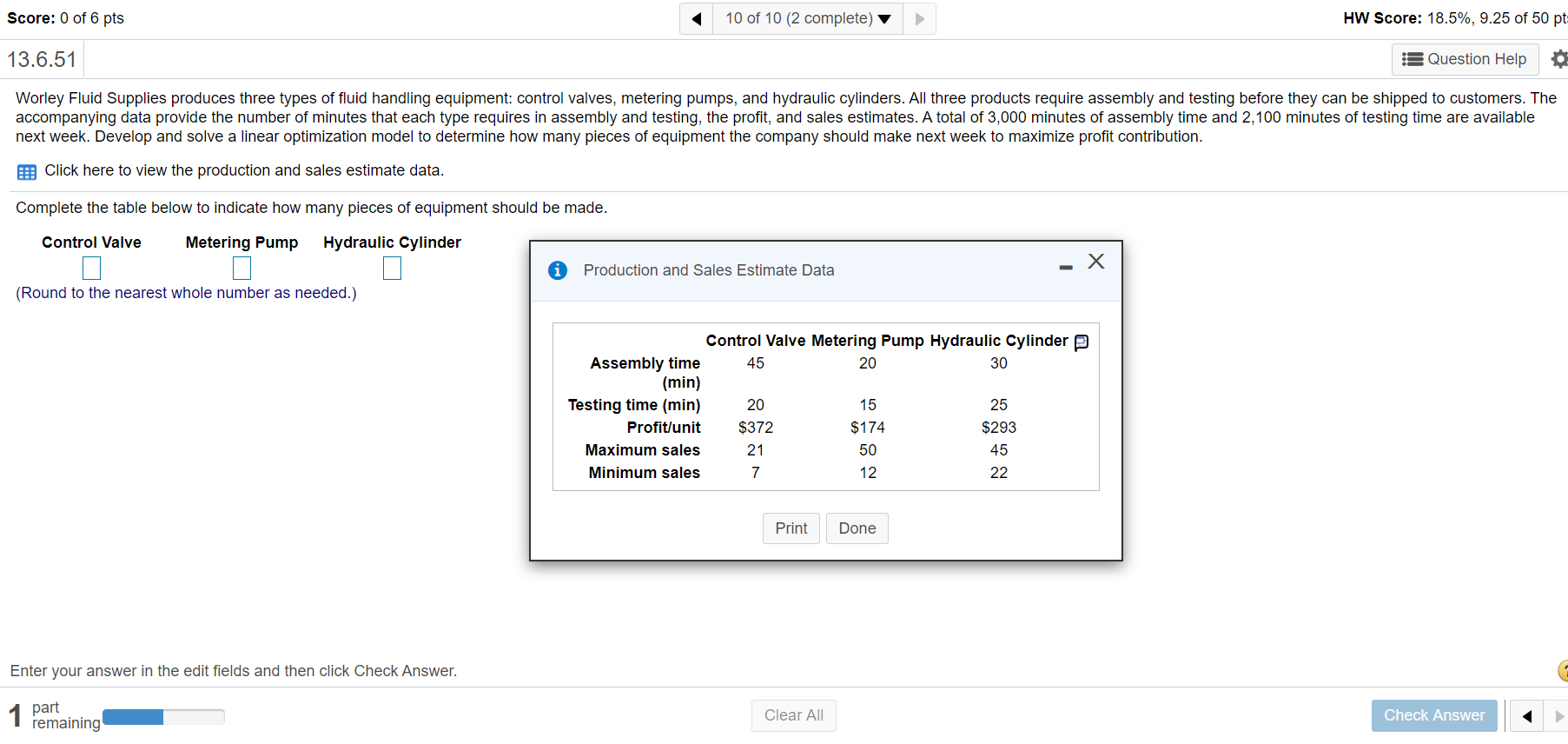Image resolution: width=1568 pixels, height=744 pixels.
Task: Submit with the Check Answer button
Action: (x=1434, y=715)
